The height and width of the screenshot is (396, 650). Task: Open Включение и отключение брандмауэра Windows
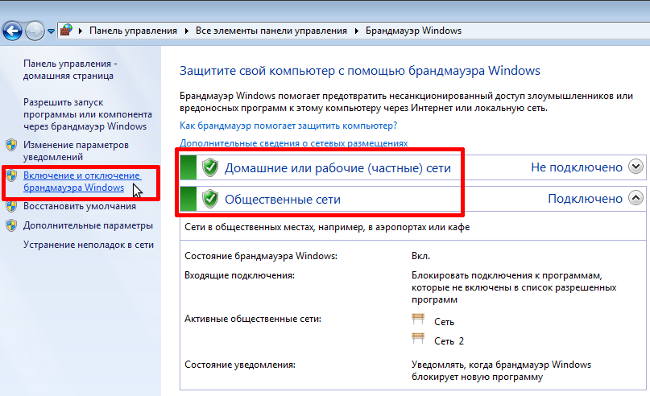pyautogui.click(x=82, y=182)
